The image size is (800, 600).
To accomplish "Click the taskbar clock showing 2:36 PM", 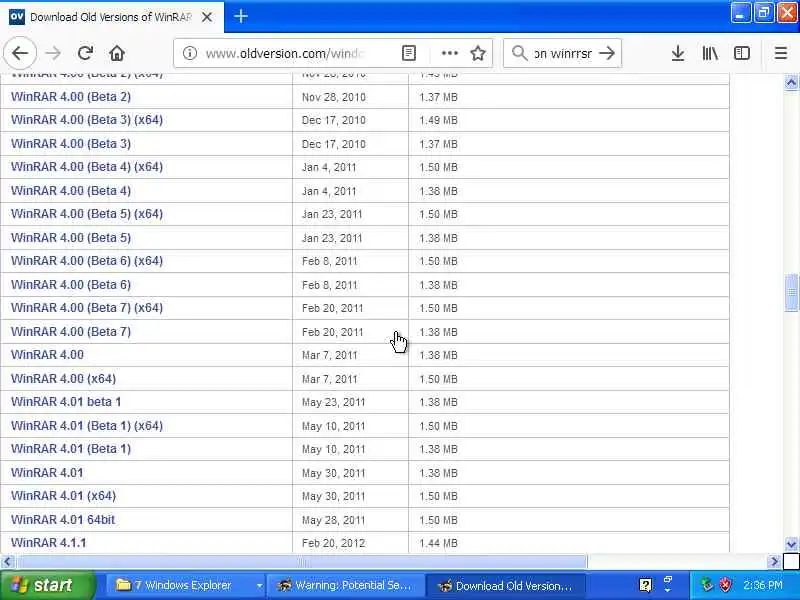I will 762,585.
